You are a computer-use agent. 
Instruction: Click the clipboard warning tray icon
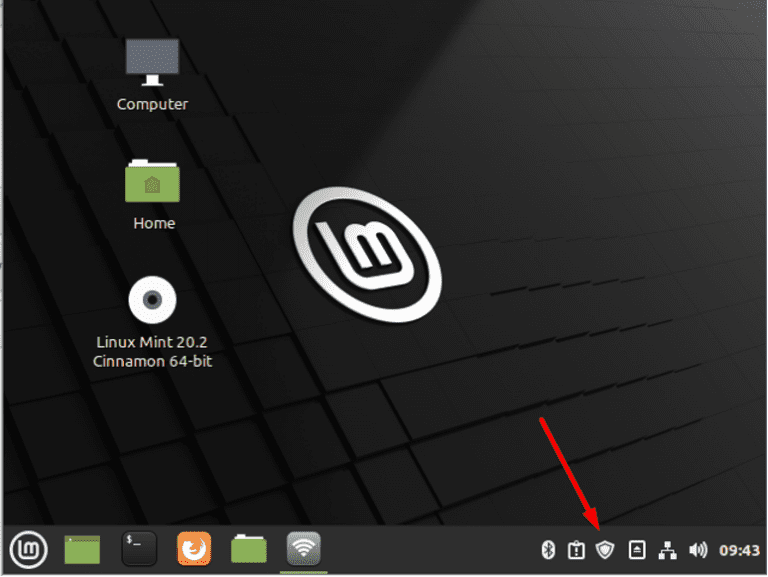click(576, 550)
